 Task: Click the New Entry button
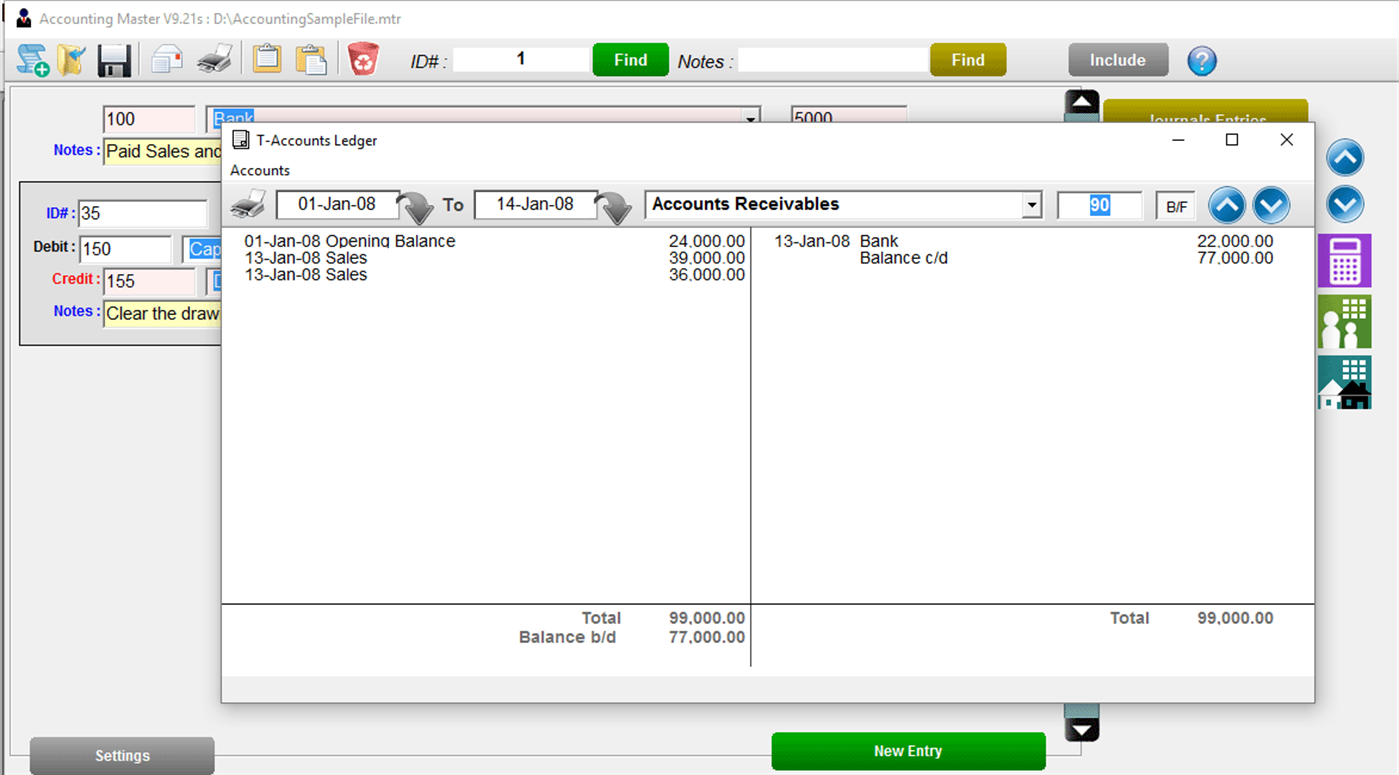[907, 751]
